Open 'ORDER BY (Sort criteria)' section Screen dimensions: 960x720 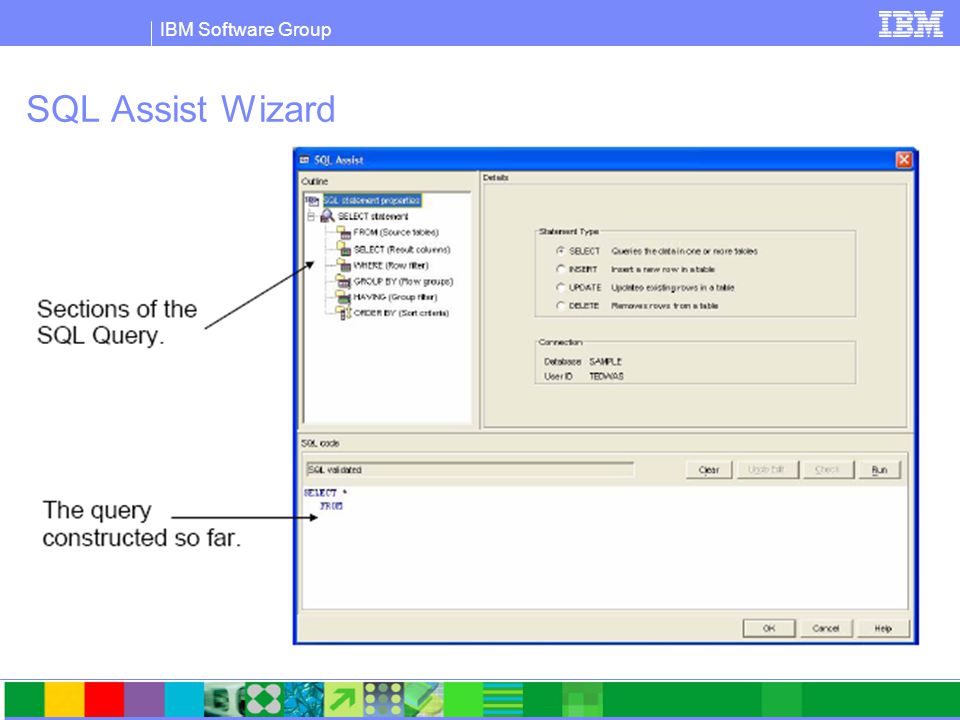pyautogui.click(x=401, y=313)
